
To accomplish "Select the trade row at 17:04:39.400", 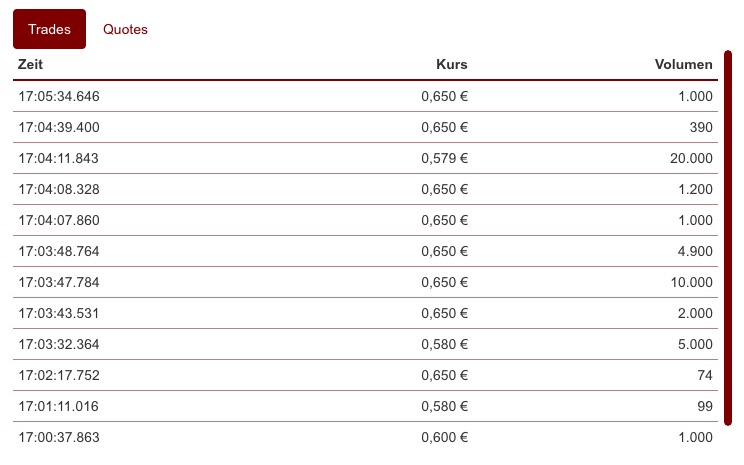I will [365, 127].
